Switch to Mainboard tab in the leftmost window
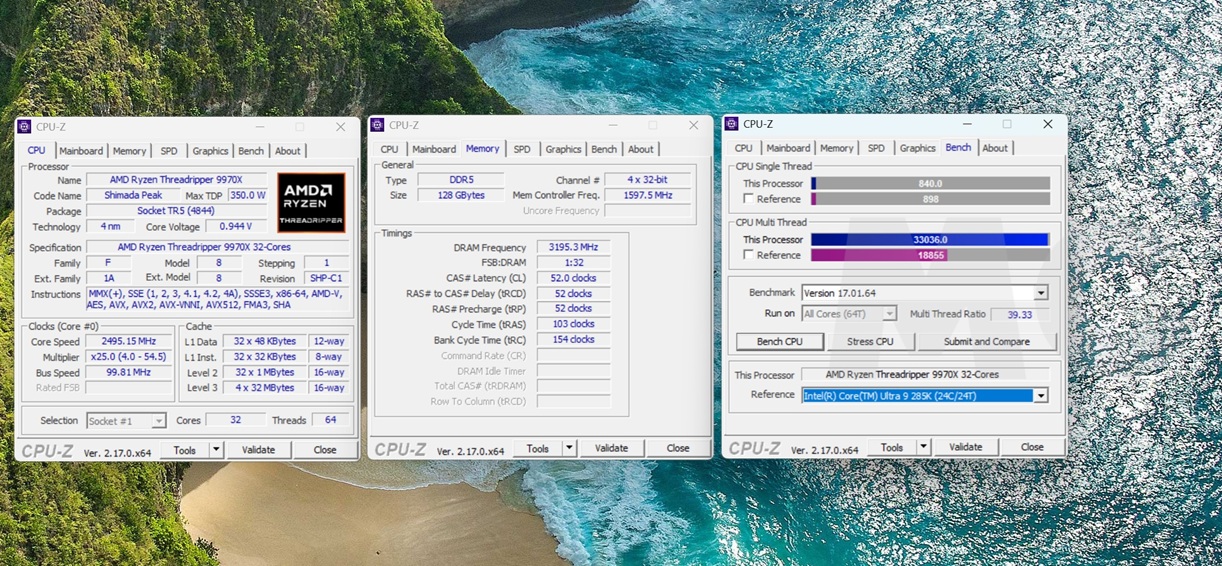The width and height of the screenshot is (1222, 566). [x=81, y=151]
